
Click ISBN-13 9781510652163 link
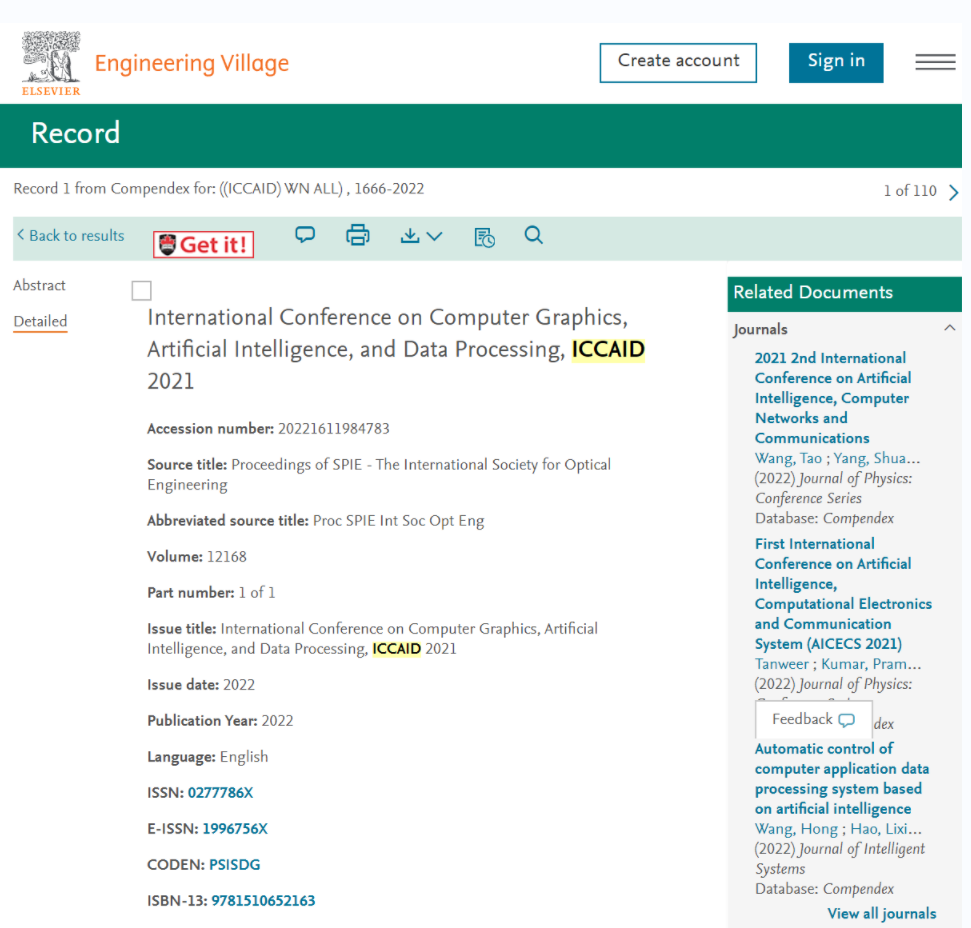click(x=263, y=901)
